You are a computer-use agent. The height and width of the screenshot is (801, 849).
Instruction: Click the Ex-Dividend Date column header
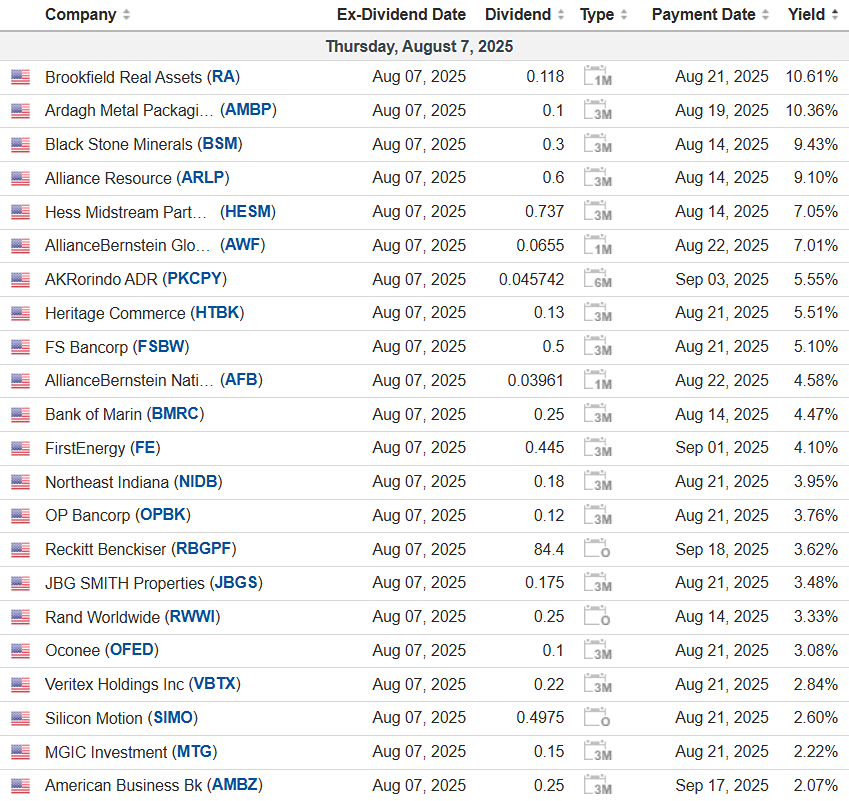[401, 15]
